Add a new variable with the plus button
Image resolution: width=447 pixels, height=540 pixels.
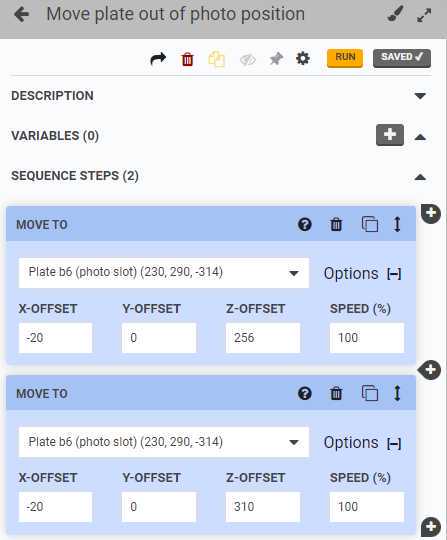390,135
